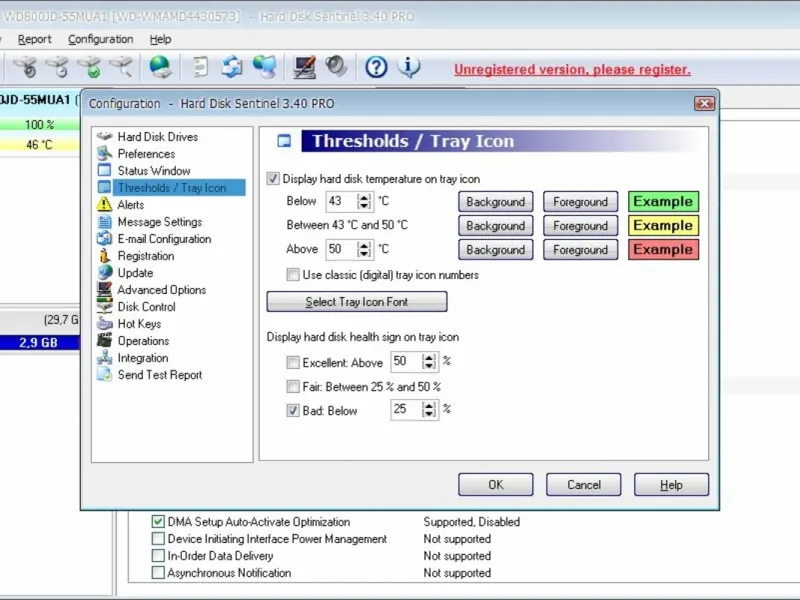The width and height of the screenshot is (800, 600).
Task: Toggle Asynchronous Notification checkbox
Action: 158,572
